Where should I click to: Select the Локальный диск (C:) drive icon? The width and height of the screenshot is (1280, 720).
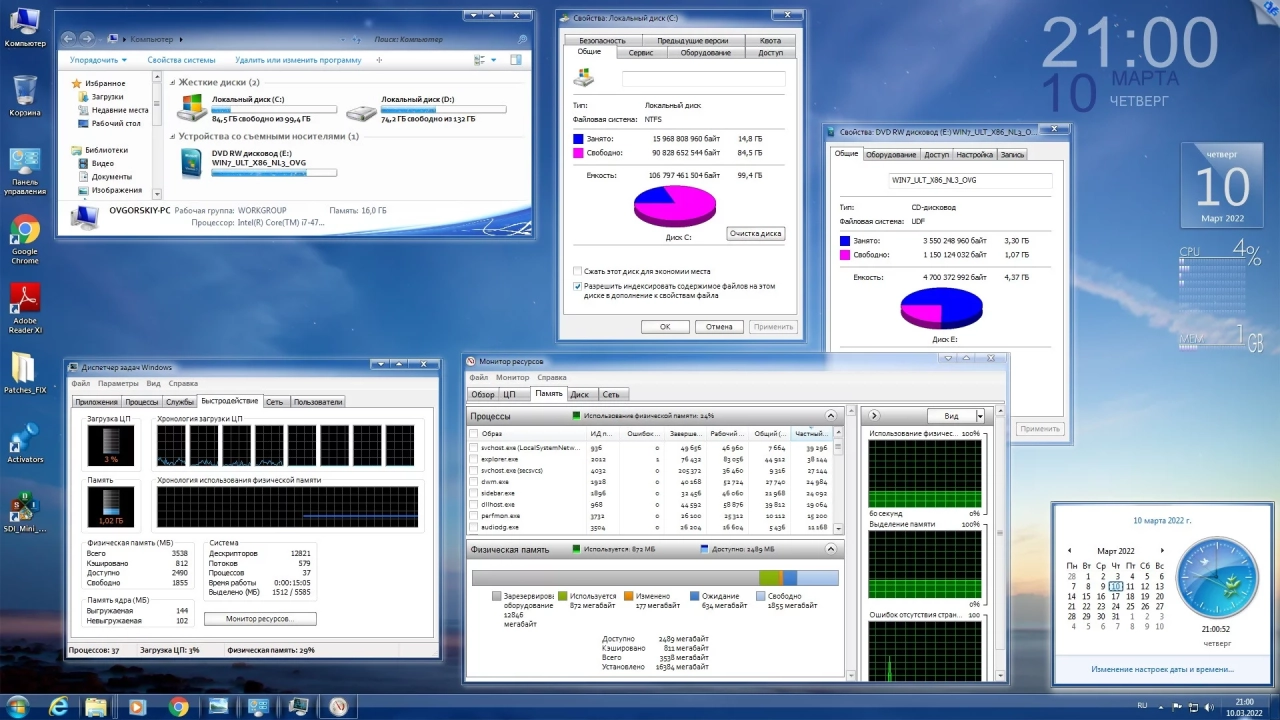[192, 107]
